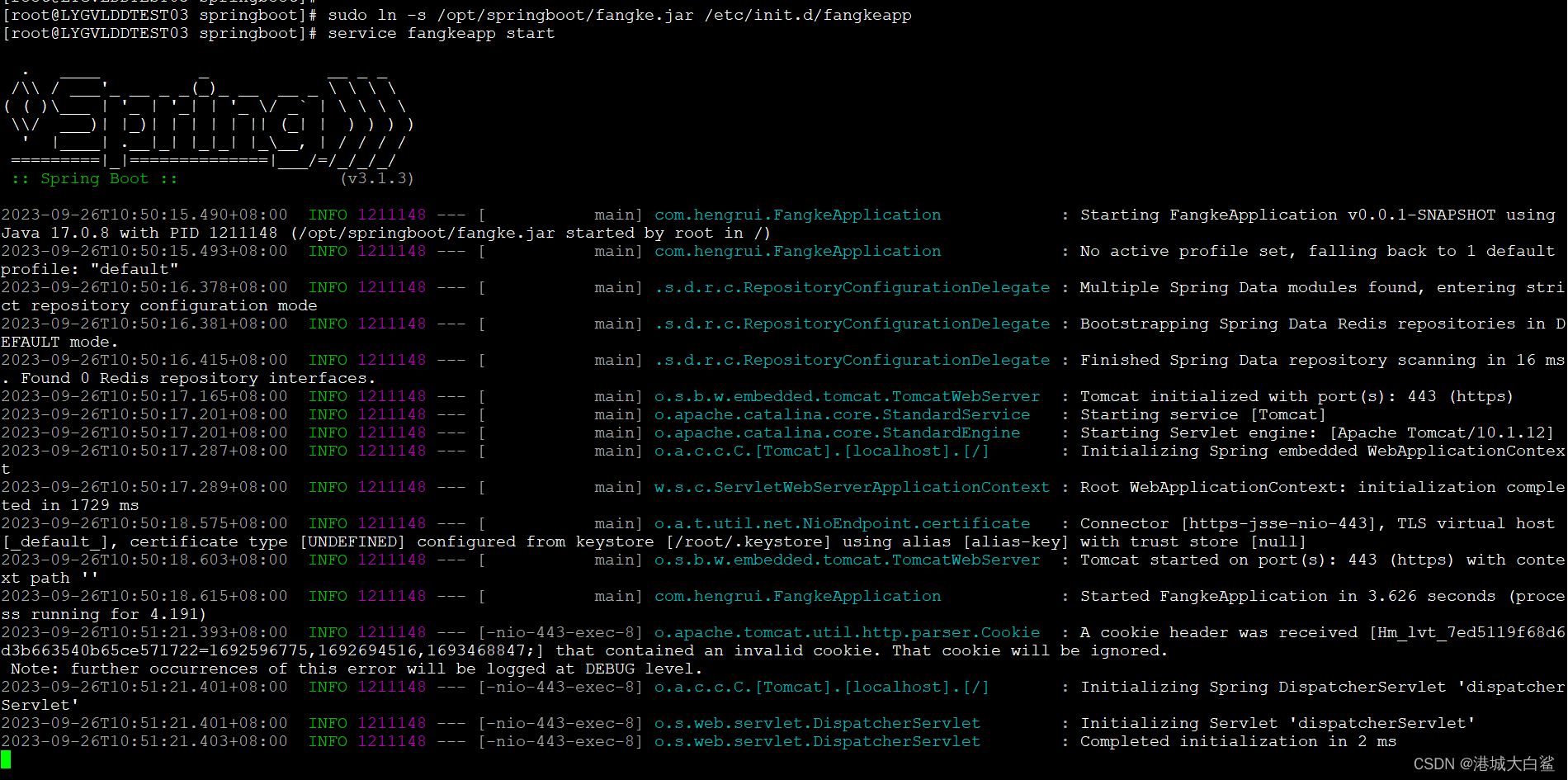Place cursor at the green terminal cursor block

click(x=7, y=758)
